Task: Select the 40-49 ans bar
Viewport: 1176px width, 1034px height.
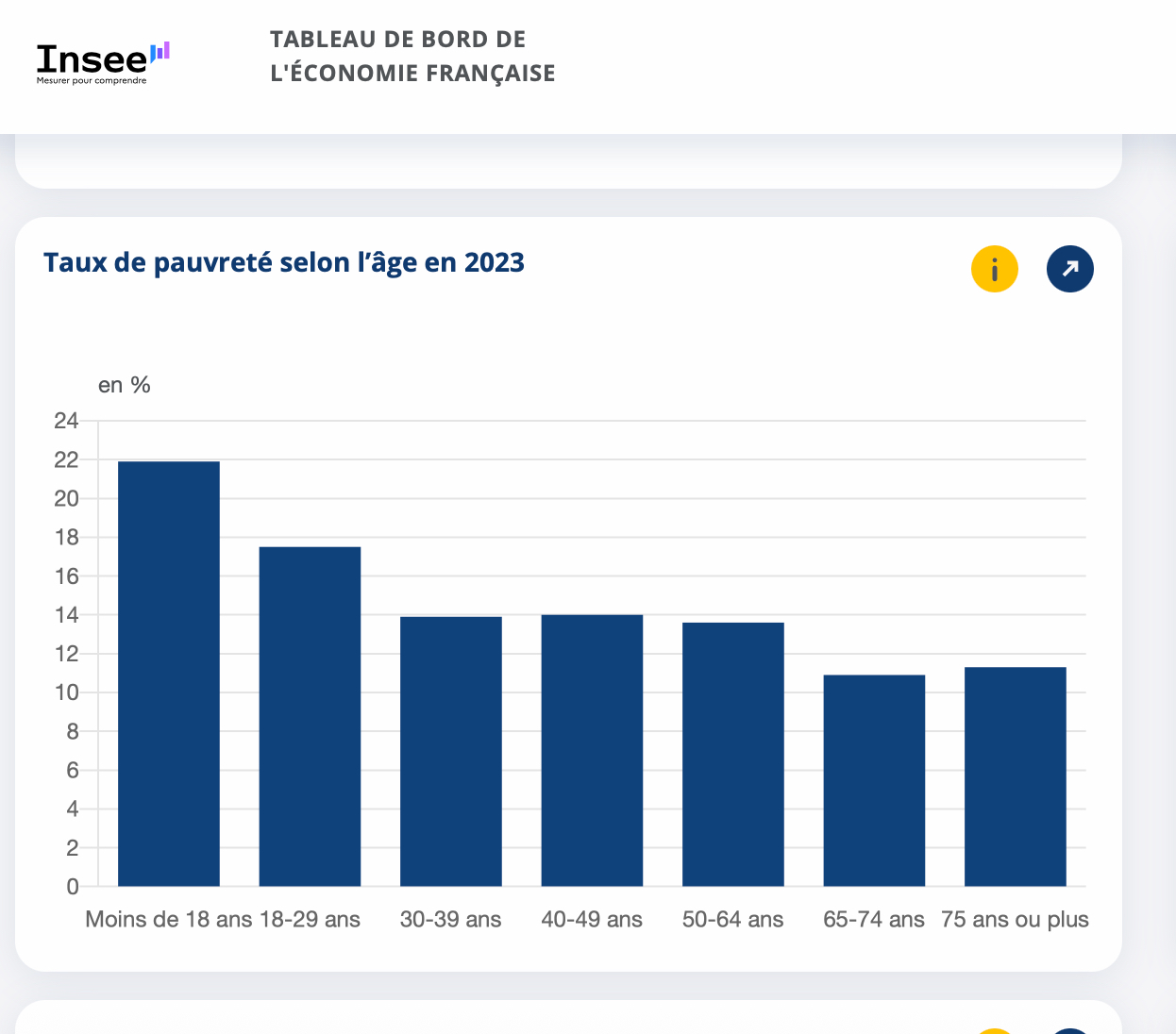Action: pos(592,750)
